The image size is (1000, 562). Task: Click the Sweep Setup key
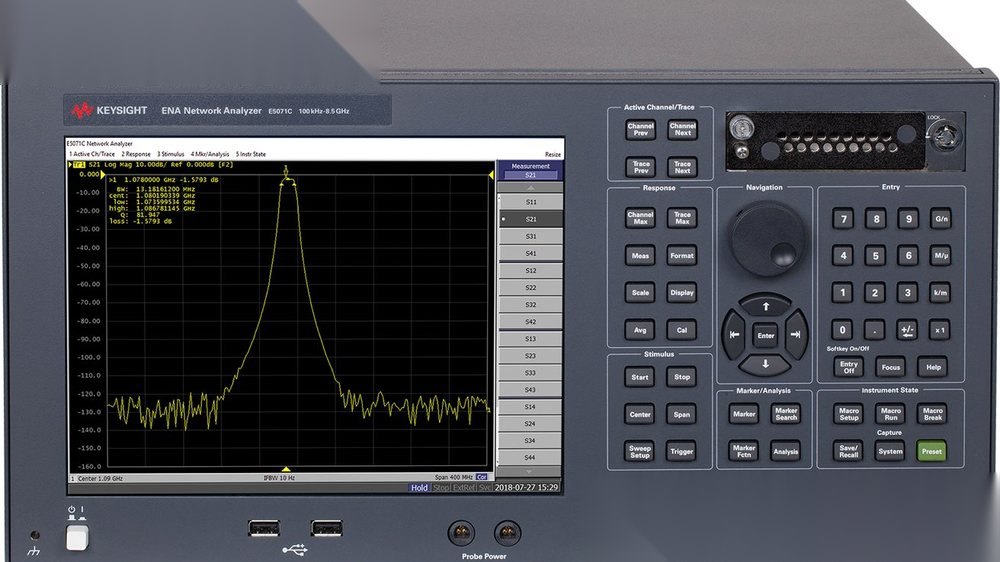[x=640, y=451]
